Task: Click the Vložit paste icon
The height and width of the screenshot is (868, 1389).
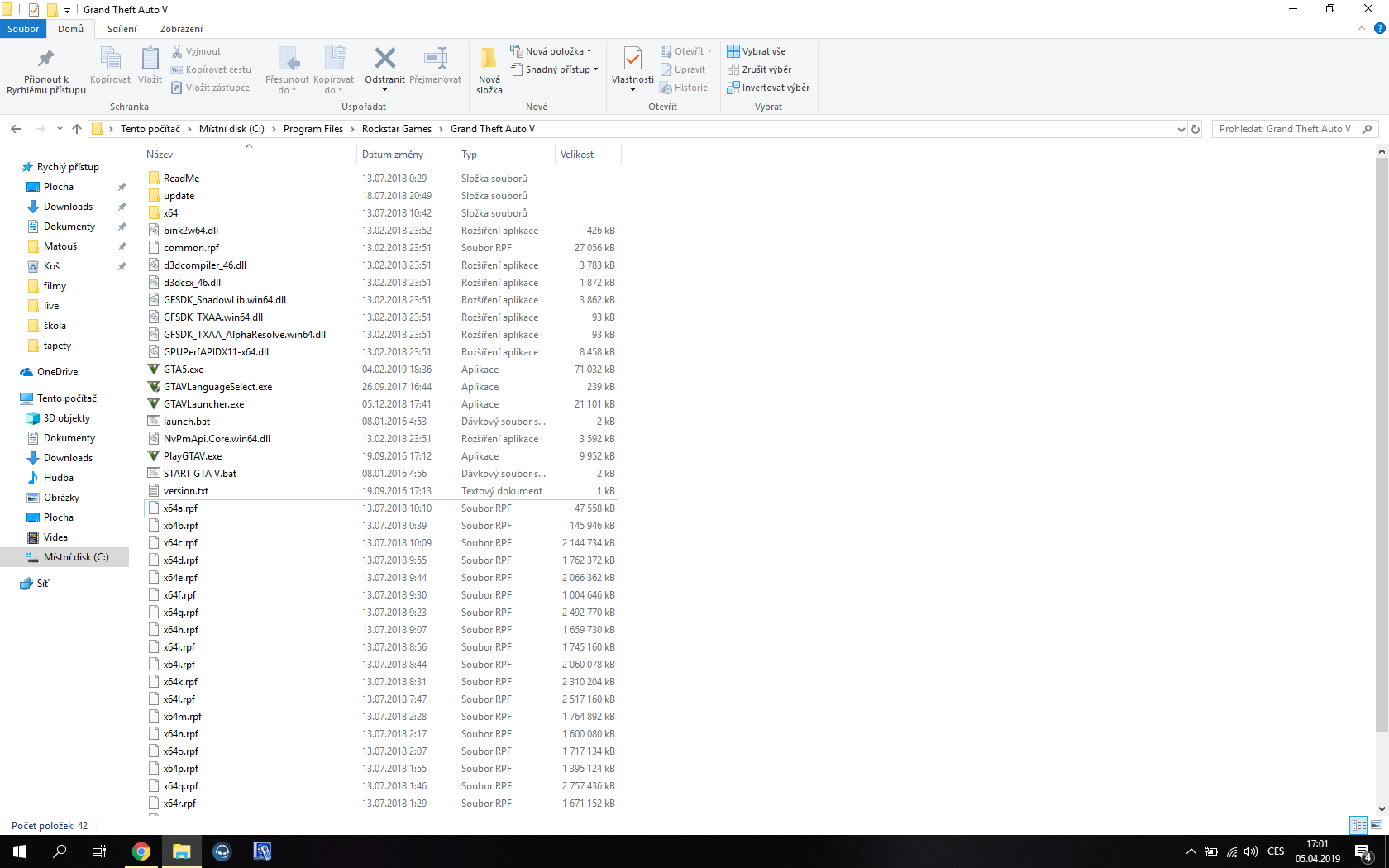Action: pos(150,65)
